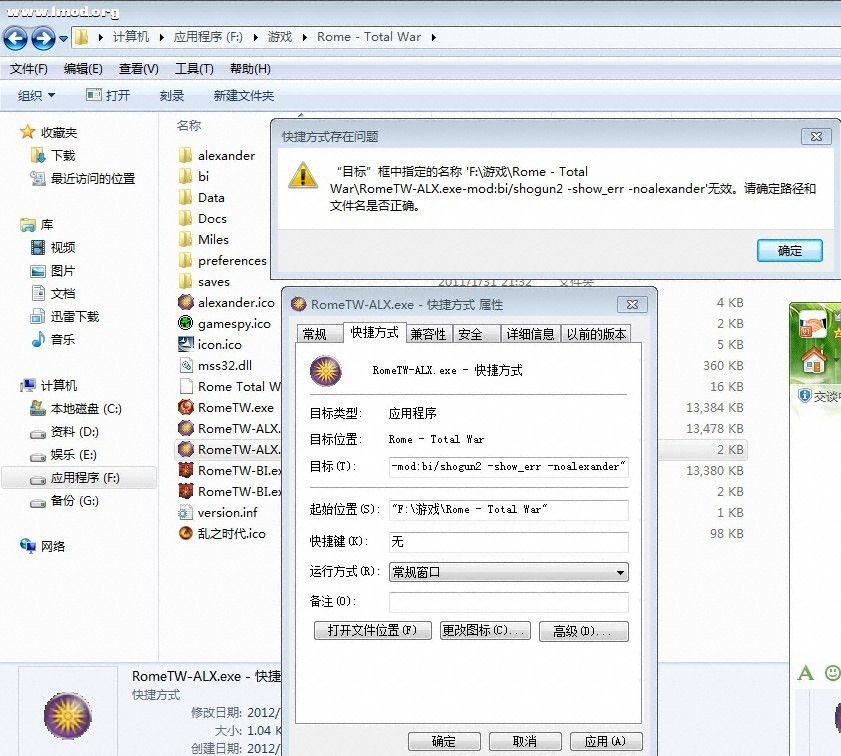Click the back navigation arrow
The width and height of the screenshot is (841, 756).
[15, 38]
